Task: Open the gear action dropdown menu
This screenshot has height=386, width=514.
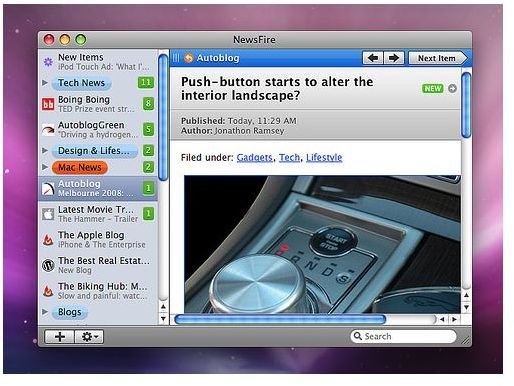Action: coord(89,337)
